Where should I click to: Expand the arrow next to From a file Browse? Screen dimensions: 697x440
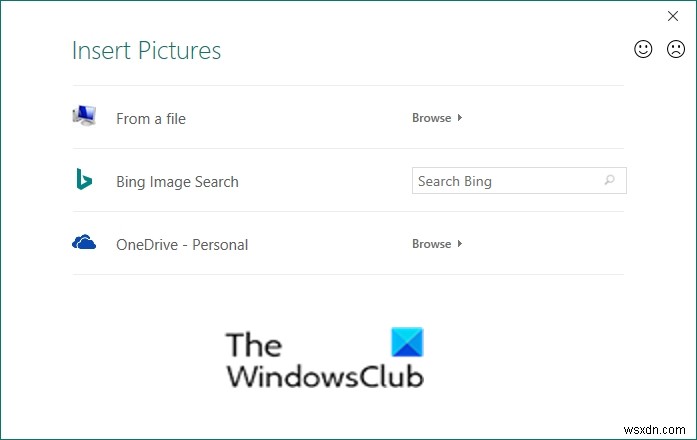(460, 118)
